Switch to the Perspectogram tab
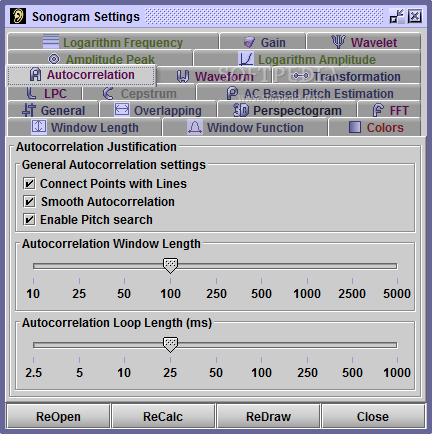 pyautogui.click(x=287, y=110)
